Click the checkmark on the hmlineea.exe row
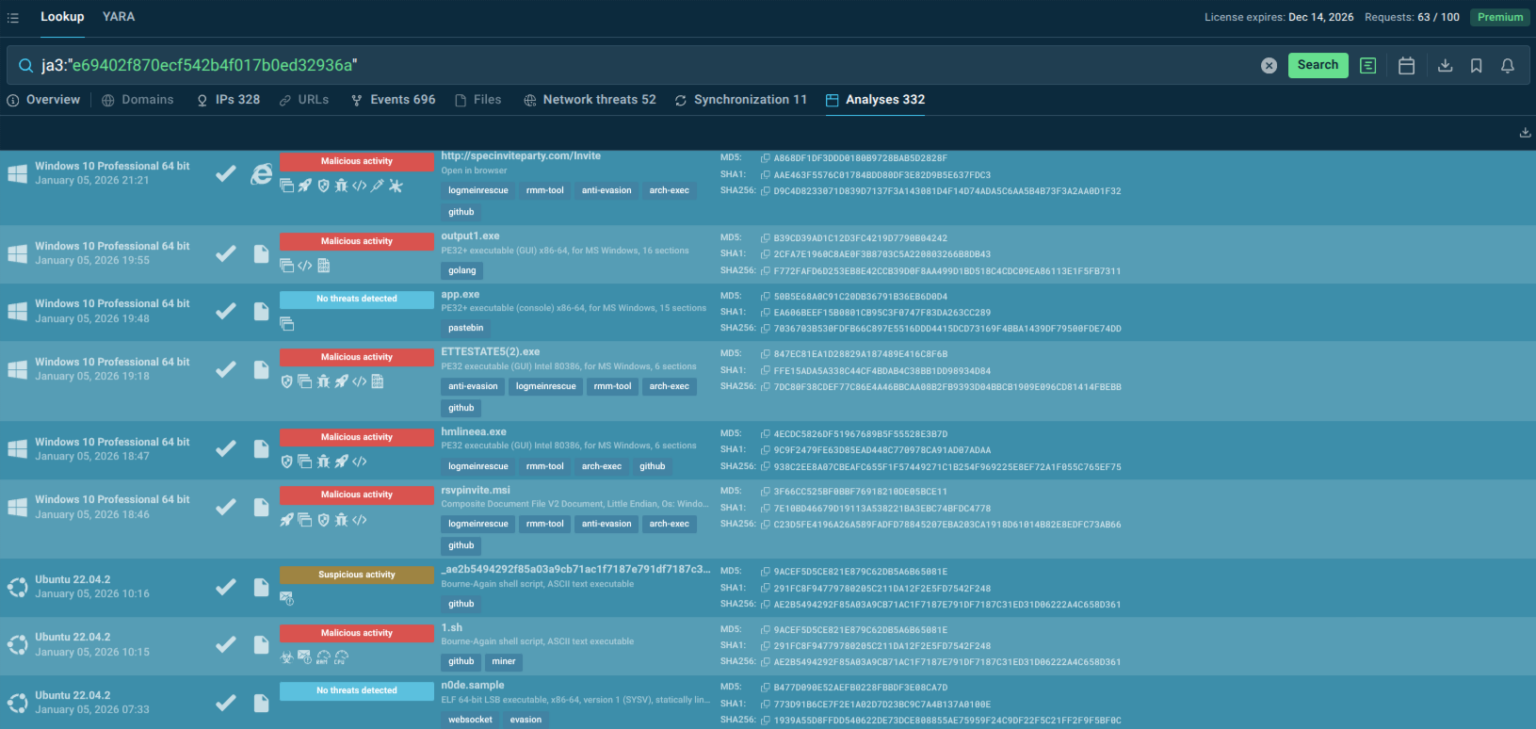The height and width of the screenshot is (729, 1536). (x=225, y=448)
